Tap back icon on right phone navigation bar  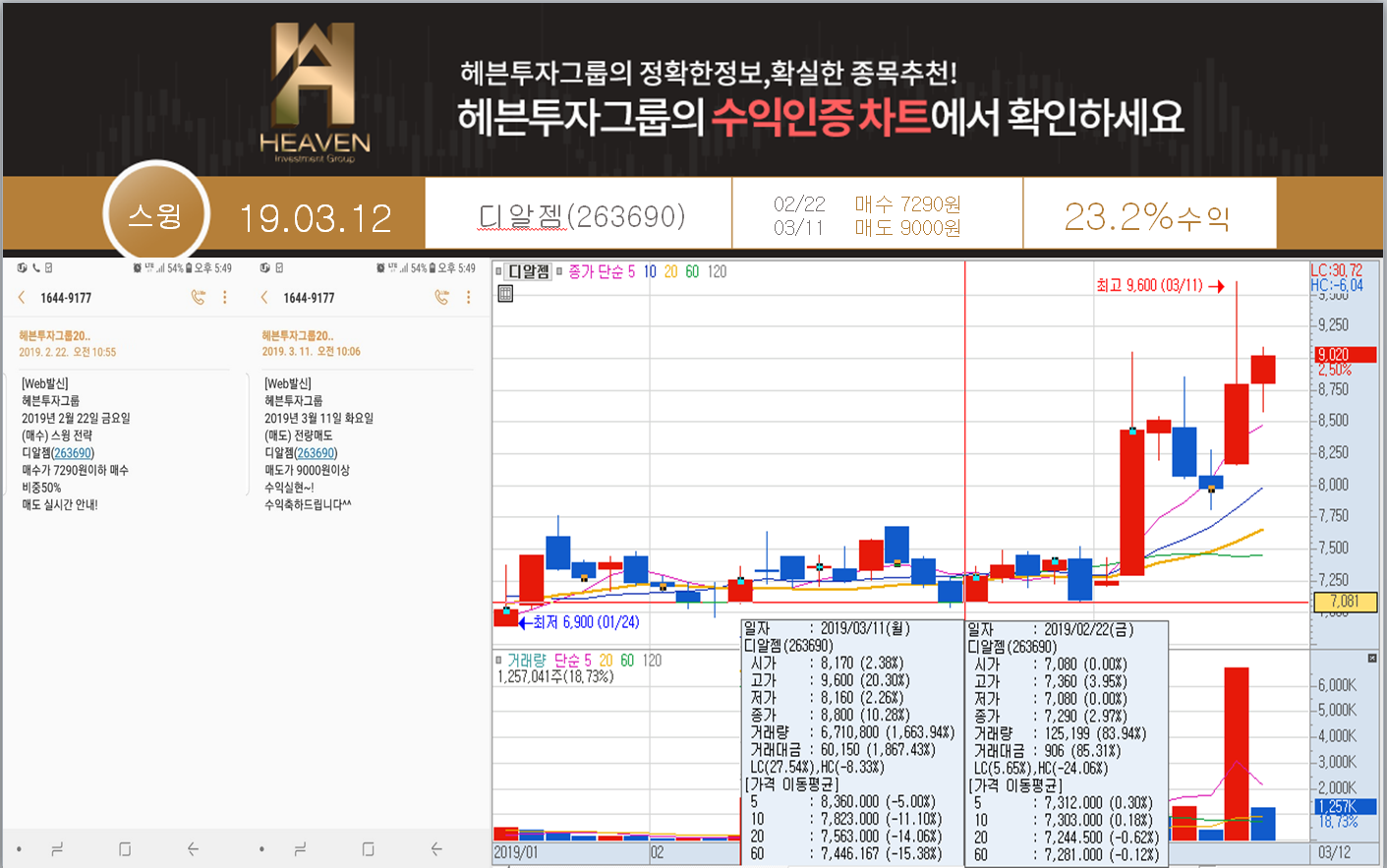(436, 848)
